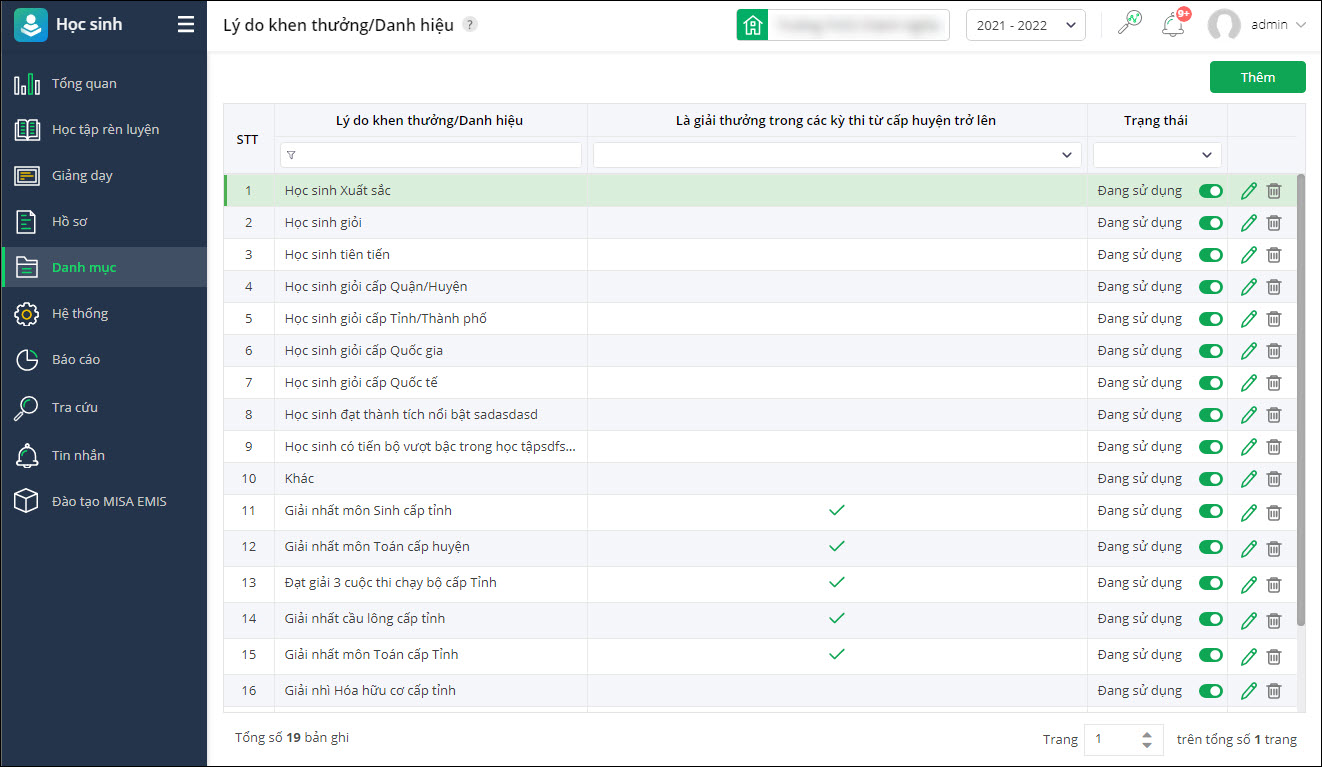Open the chart analytics icon in header

(1130, 24)
